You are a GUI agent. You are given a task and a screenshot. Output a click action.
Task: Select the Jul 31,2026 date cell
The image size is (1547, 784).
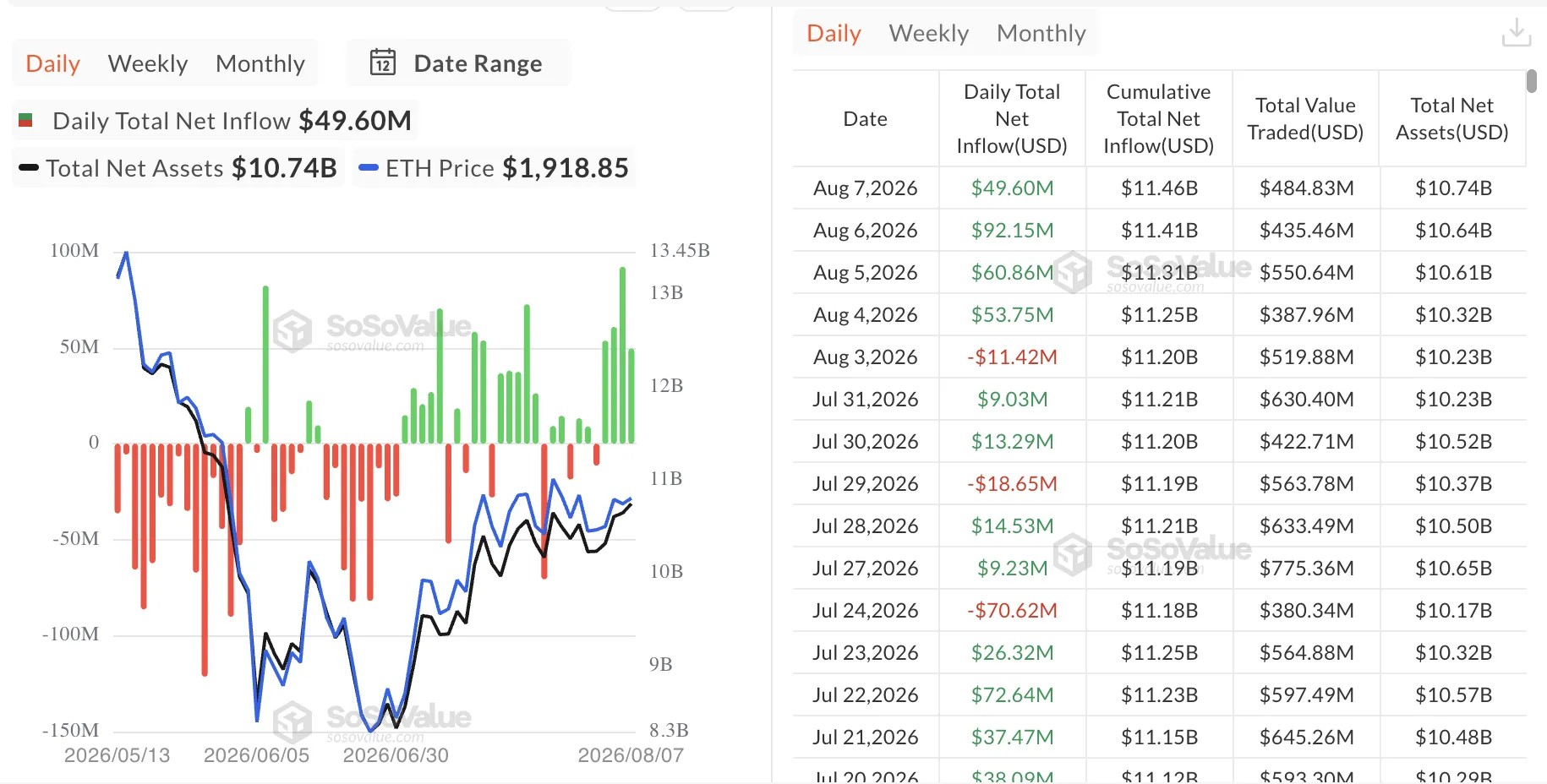[866, 399]
